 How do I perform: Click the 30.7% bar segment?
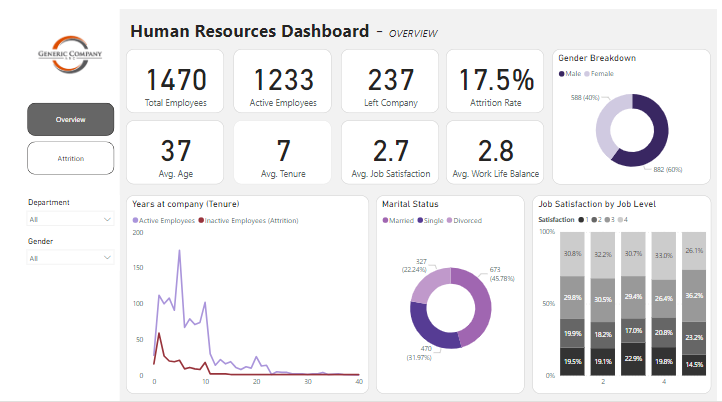coord(633,254)
